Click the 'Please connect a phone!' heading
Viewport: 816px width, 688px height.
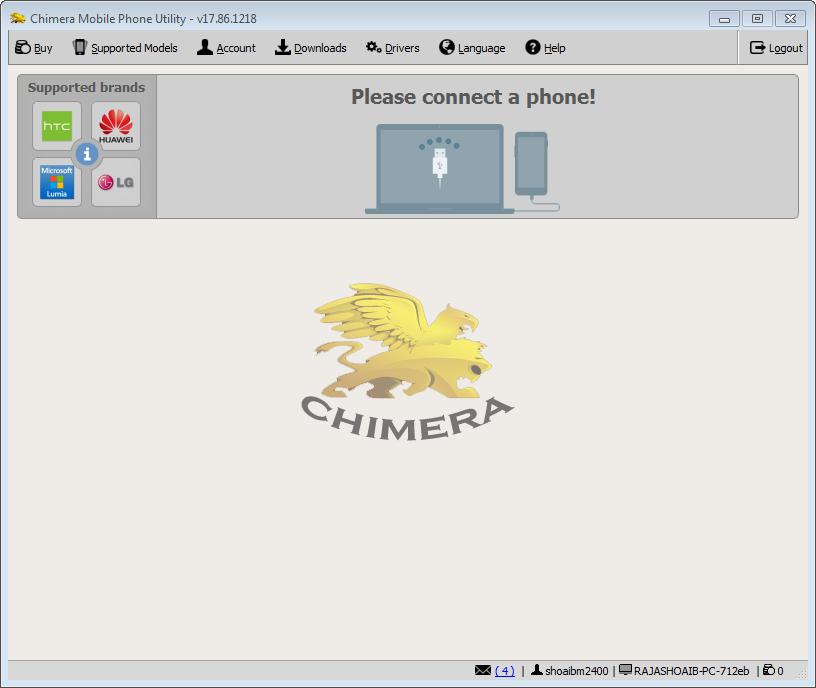[x=473, y=97]
